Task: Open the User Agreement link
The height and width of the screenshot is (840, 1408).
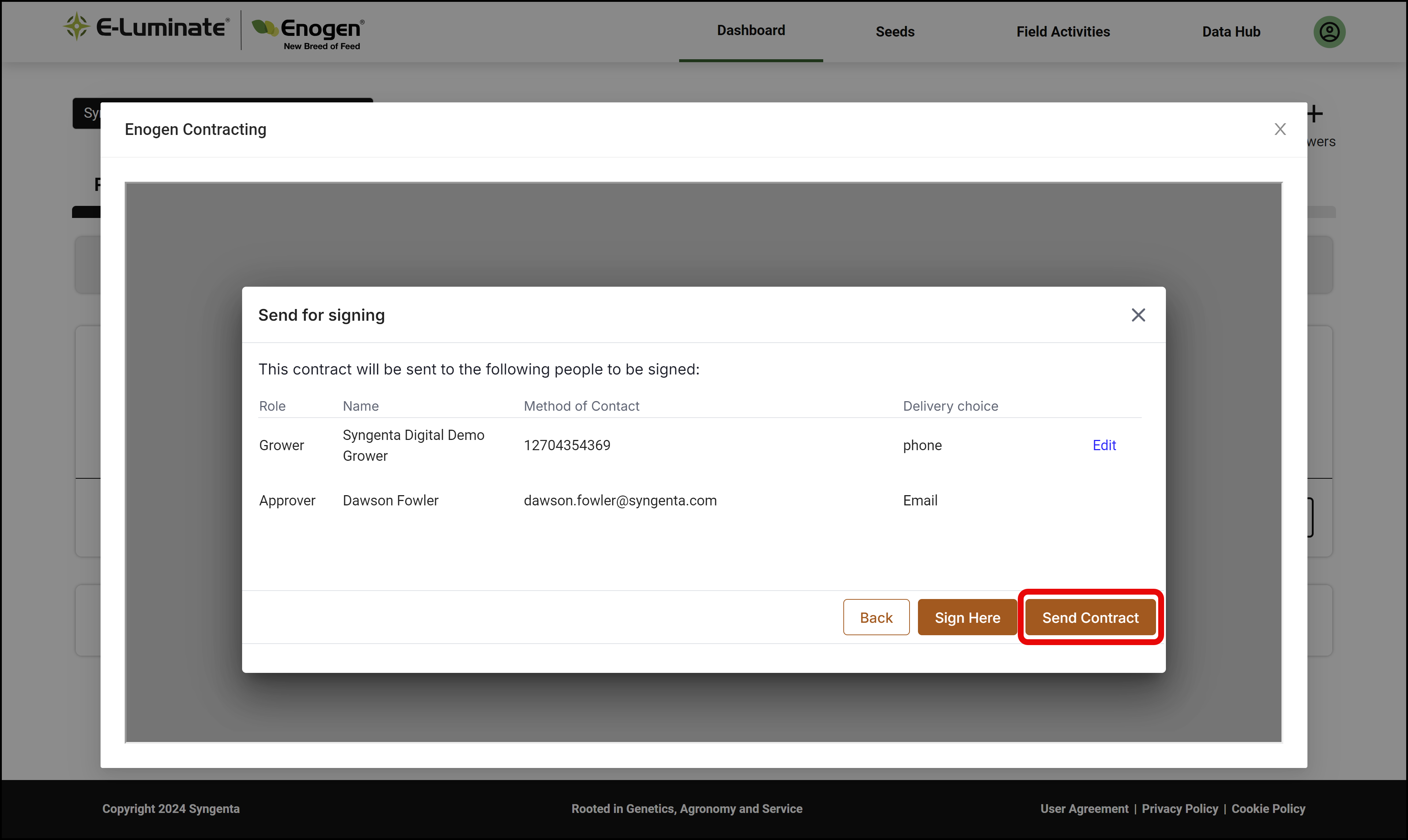Action: pos(1084,808)
